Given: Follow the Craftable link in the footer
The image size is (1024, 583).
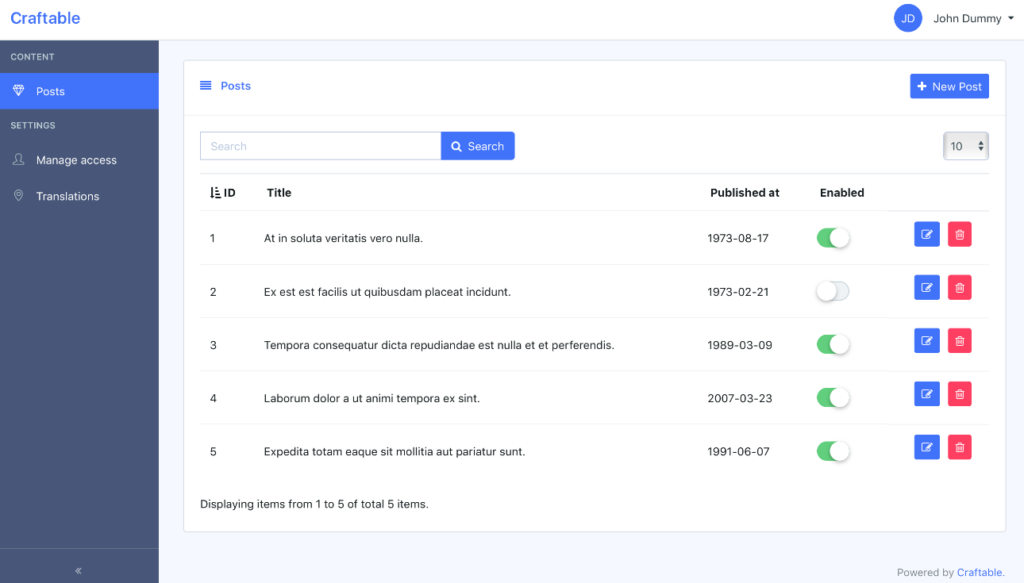Looking at the screenshot, I should (979, 573).
